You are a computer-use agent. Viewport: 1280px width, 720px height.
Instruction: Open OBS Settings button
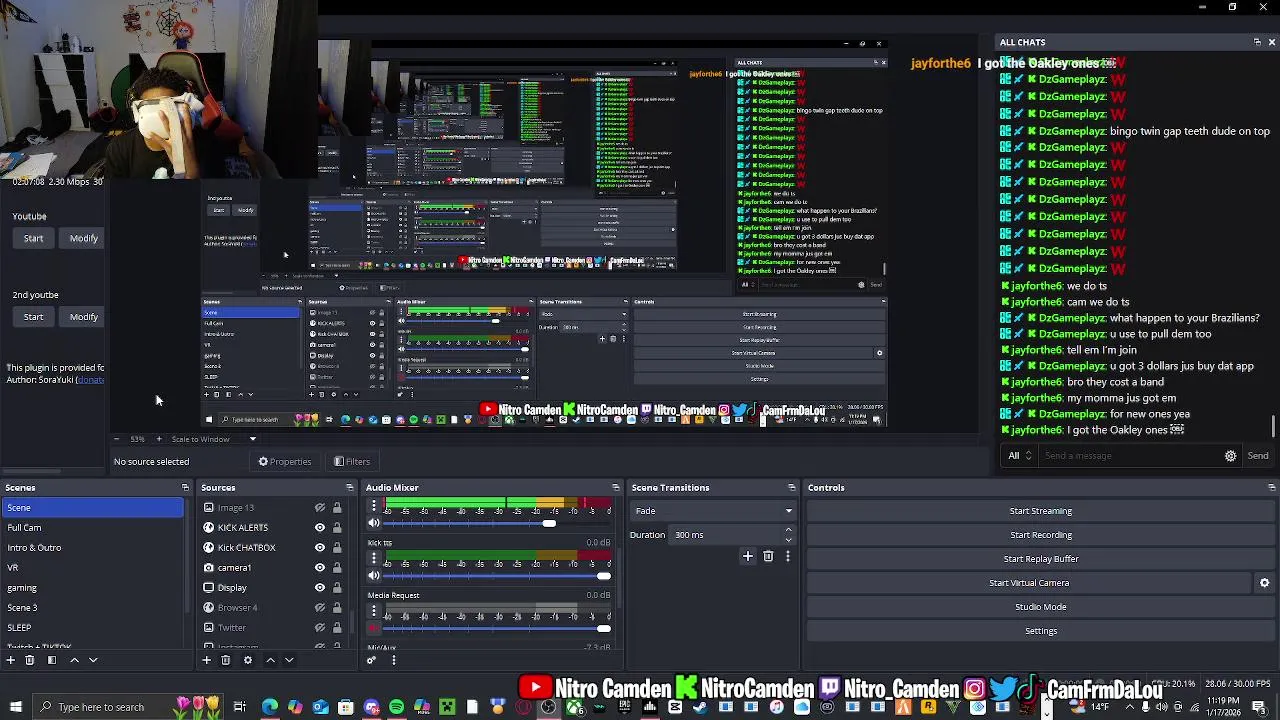1040,631
